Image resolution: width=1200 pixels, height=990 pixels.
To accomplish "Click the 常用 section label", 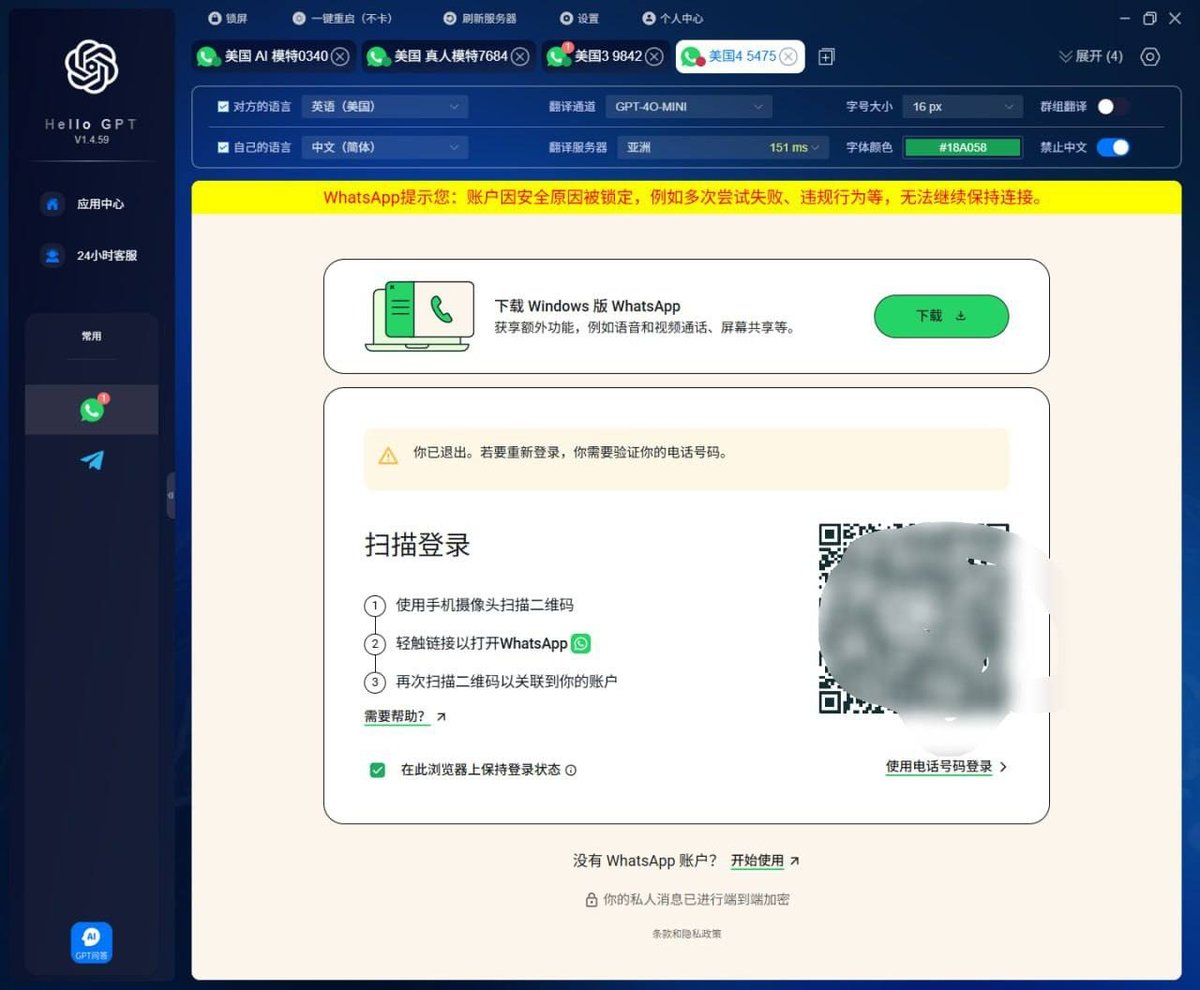I will (91, 336).
